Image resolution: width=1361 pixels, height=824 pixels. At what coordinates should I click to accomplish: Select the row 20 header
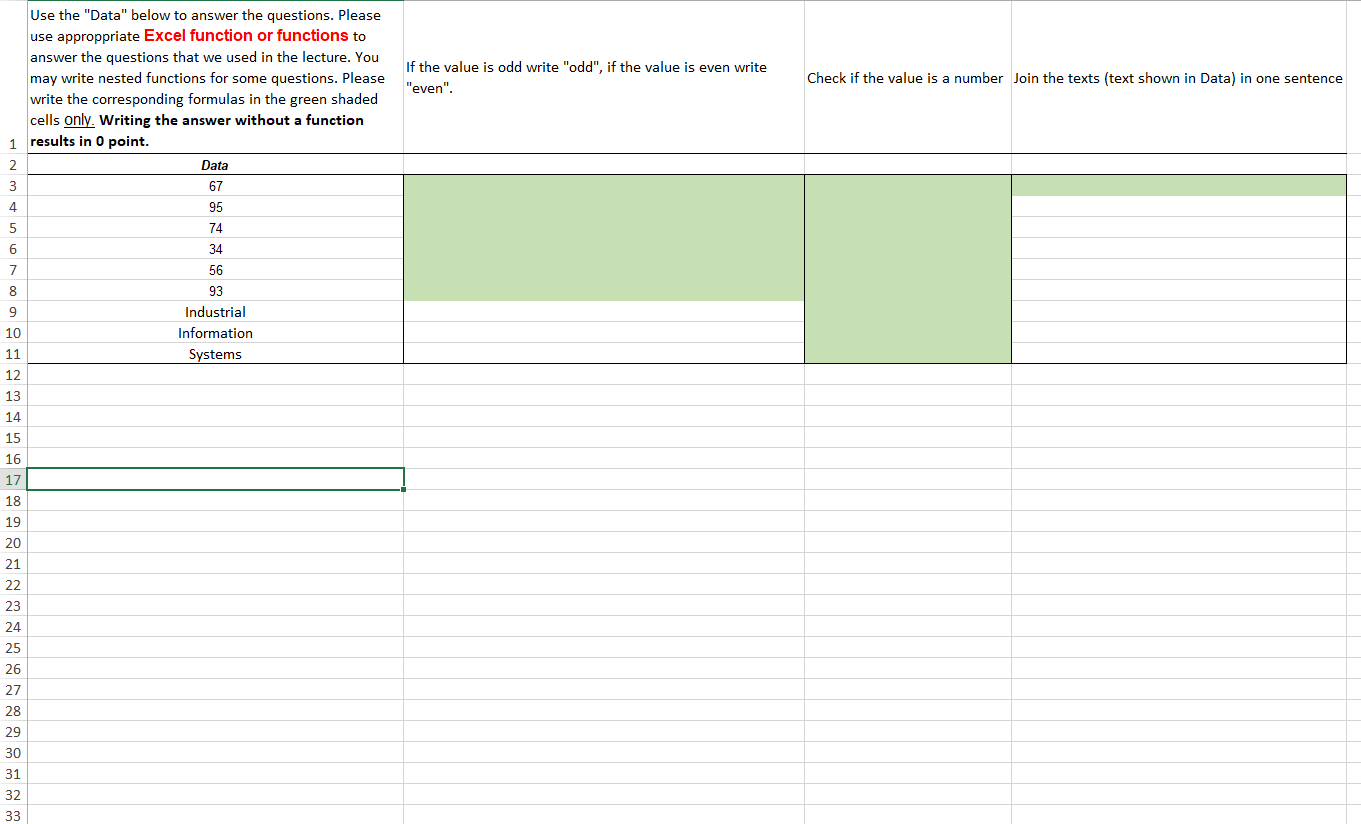coord(13,543)
